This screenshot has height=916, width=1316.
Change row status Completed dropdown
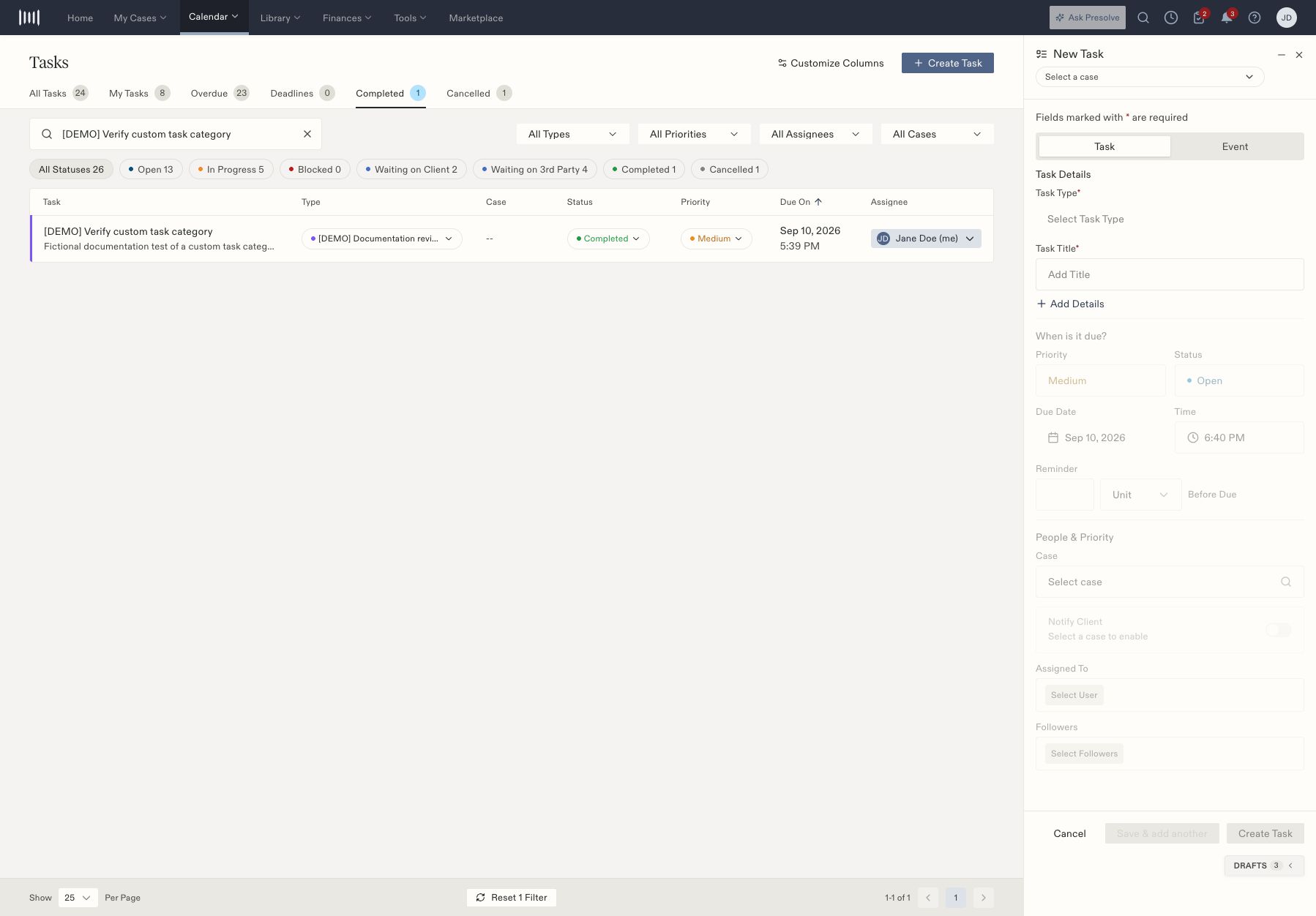608,239
